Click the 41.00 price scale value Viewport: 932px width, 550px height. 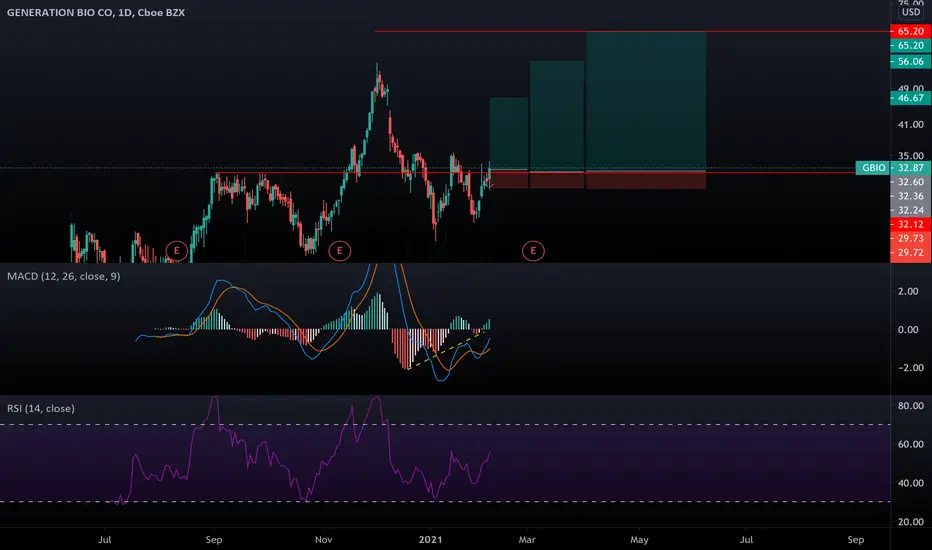tap(911, 125)
